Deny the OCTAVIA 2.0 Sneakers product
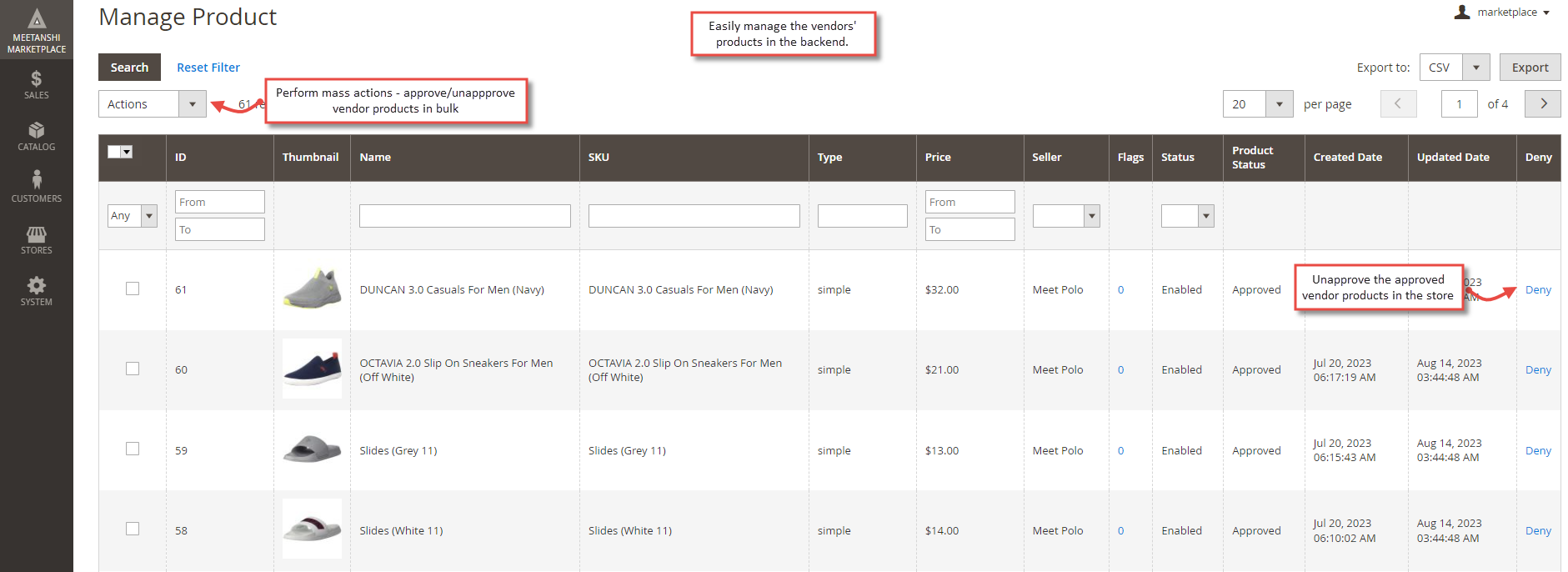 tap(1538, 370)
